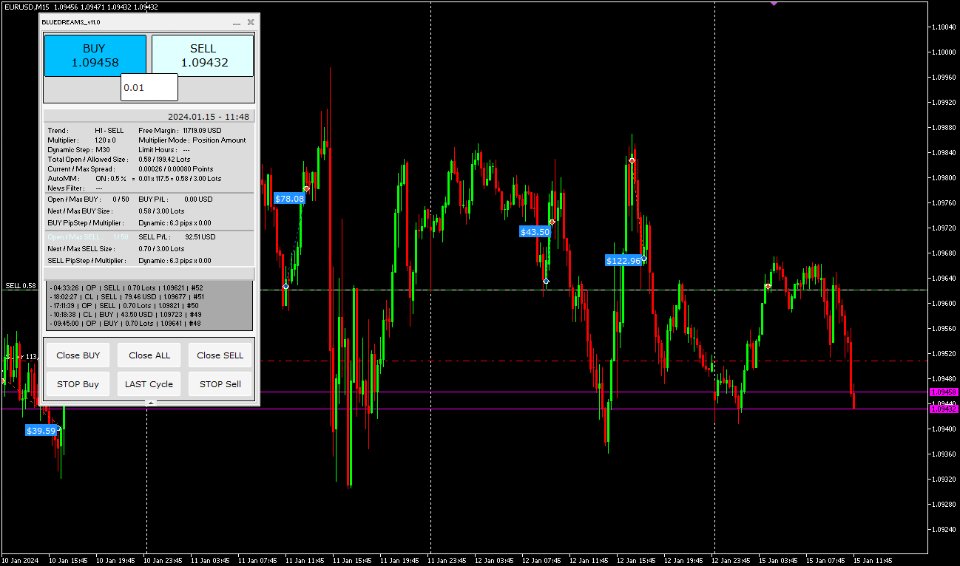Focus the 0.01 lot size field
960x566 pixels.
pyautogui.click(x=149, y=87)
